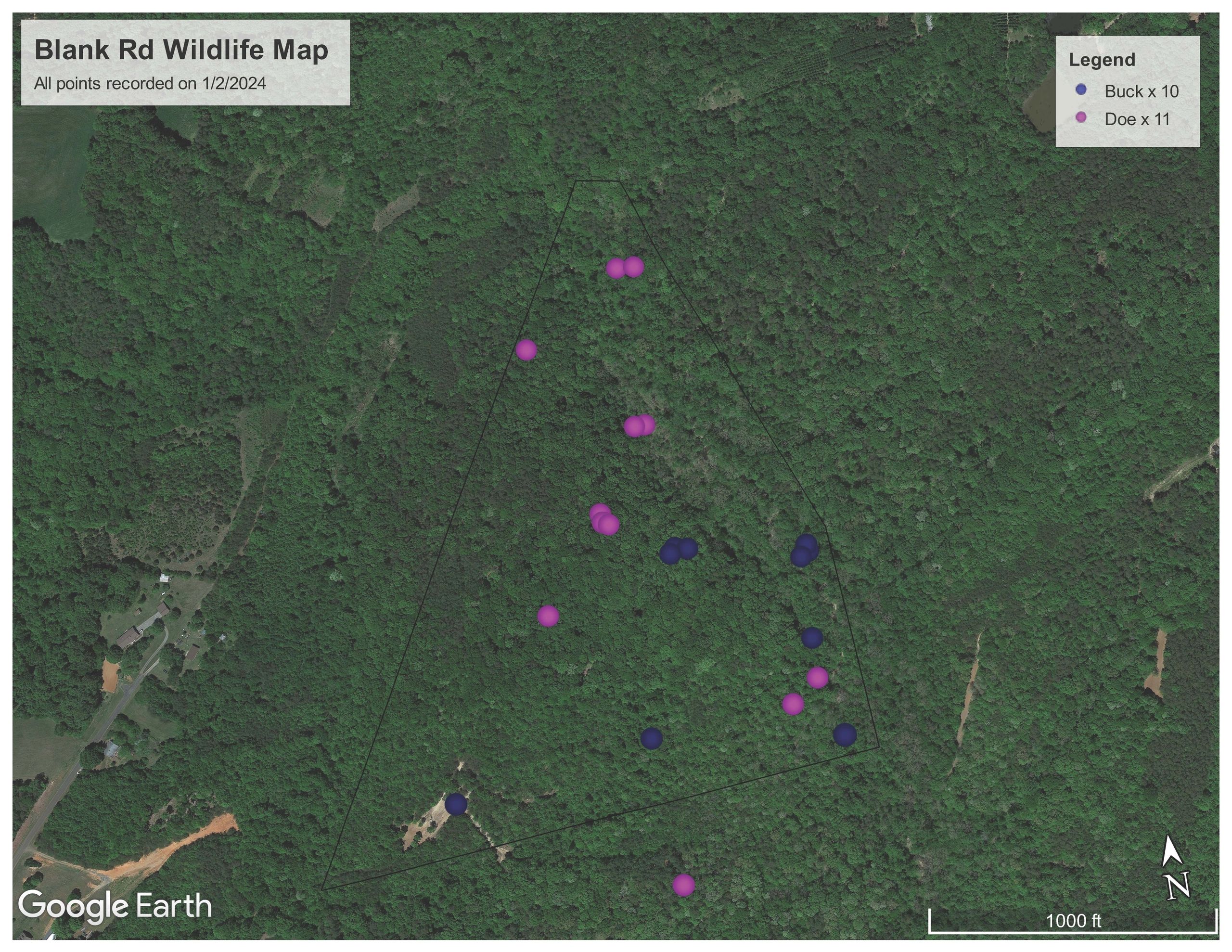Select the lone buck marker directly above two doe markers
1232x952 pixels.
coord(812,638)
